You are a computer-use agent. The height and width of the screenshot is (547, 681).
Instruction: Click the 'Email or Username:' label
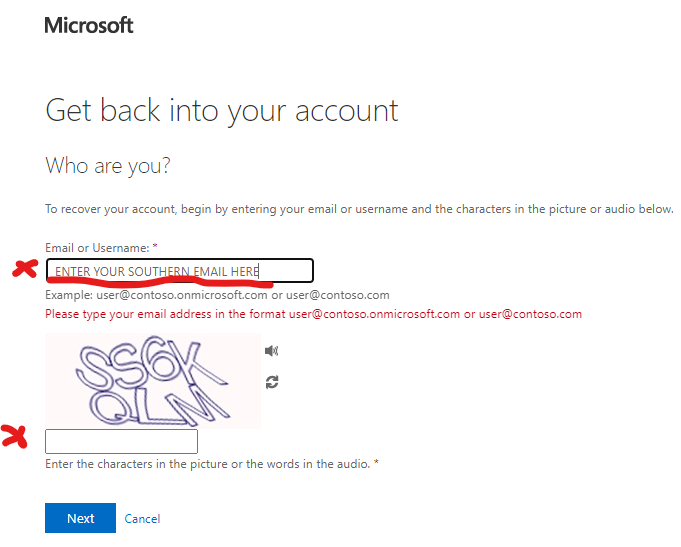pyautogui.click(x=97, y=247)
